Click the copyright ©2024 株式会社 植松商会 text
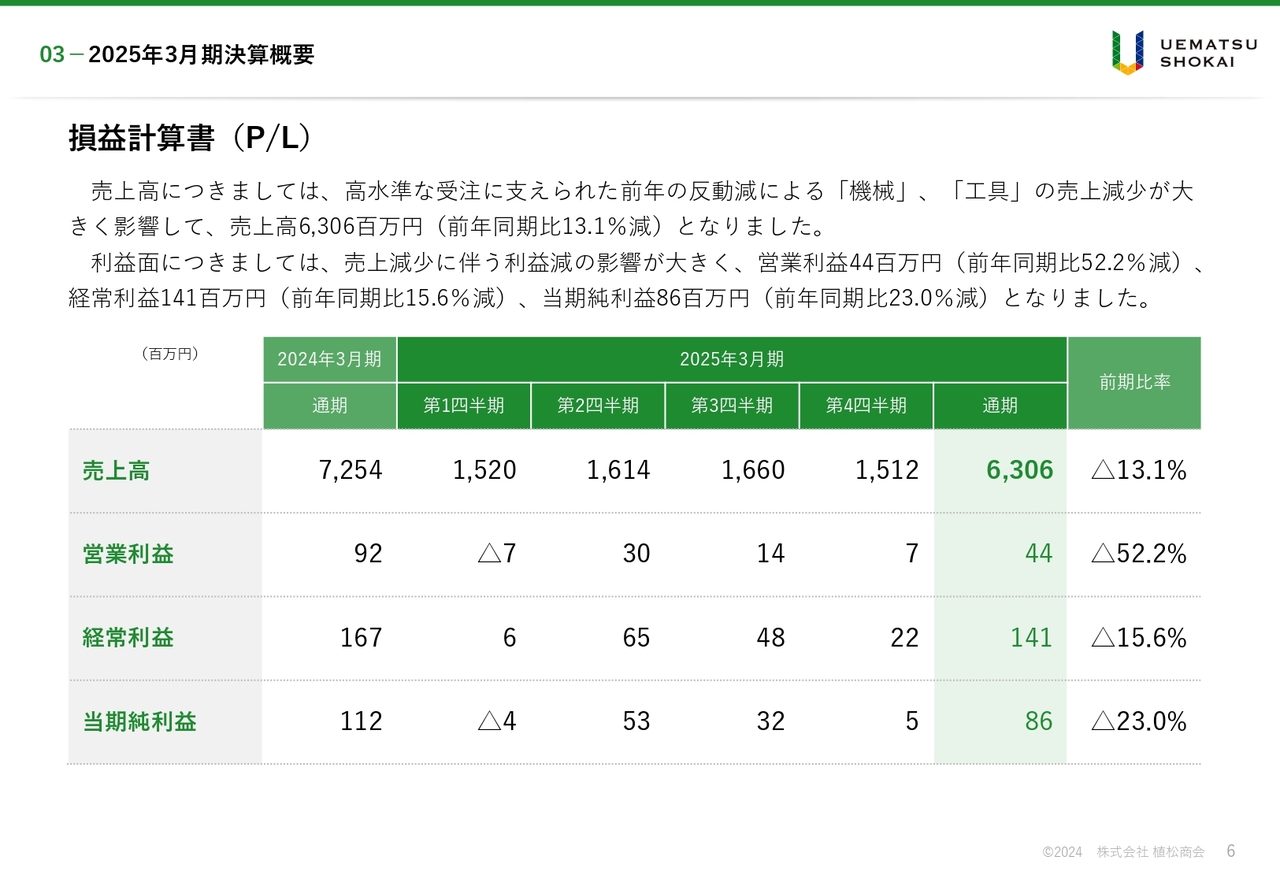 (x=1124, y=852)
